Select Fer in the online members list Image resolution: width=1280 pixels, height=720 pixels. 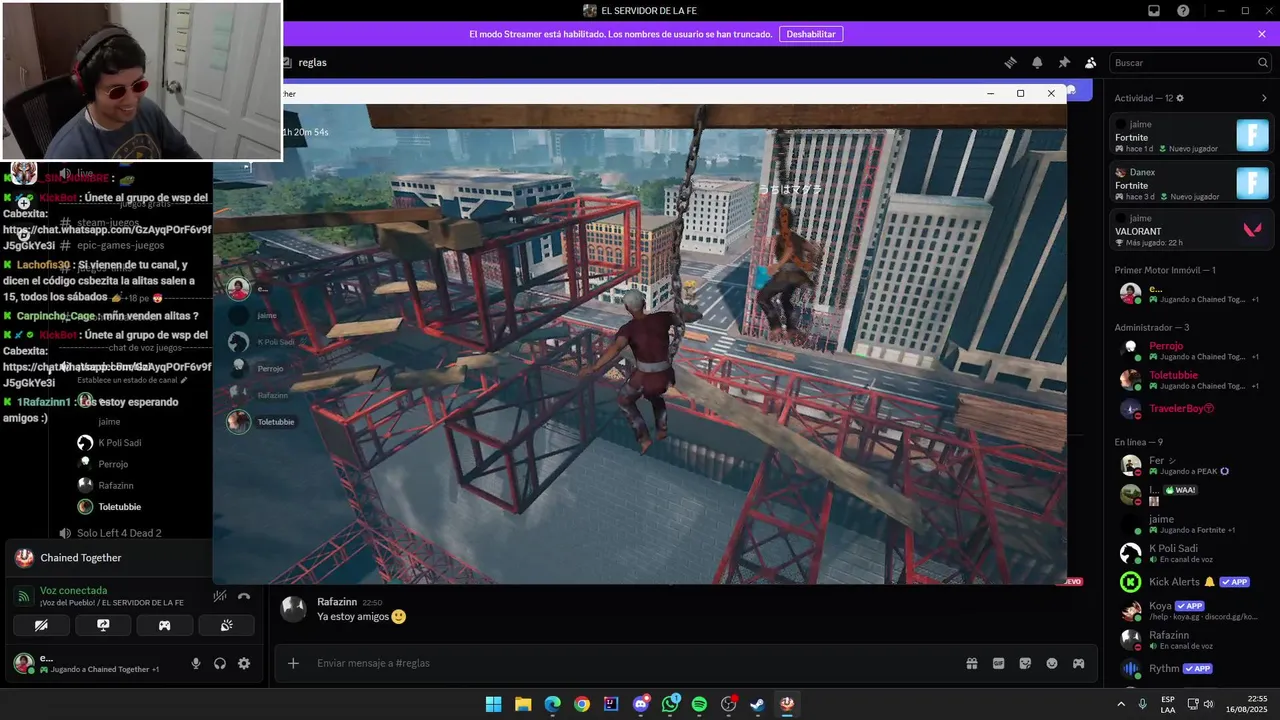pyautogui.click(x=1192, y=465)
